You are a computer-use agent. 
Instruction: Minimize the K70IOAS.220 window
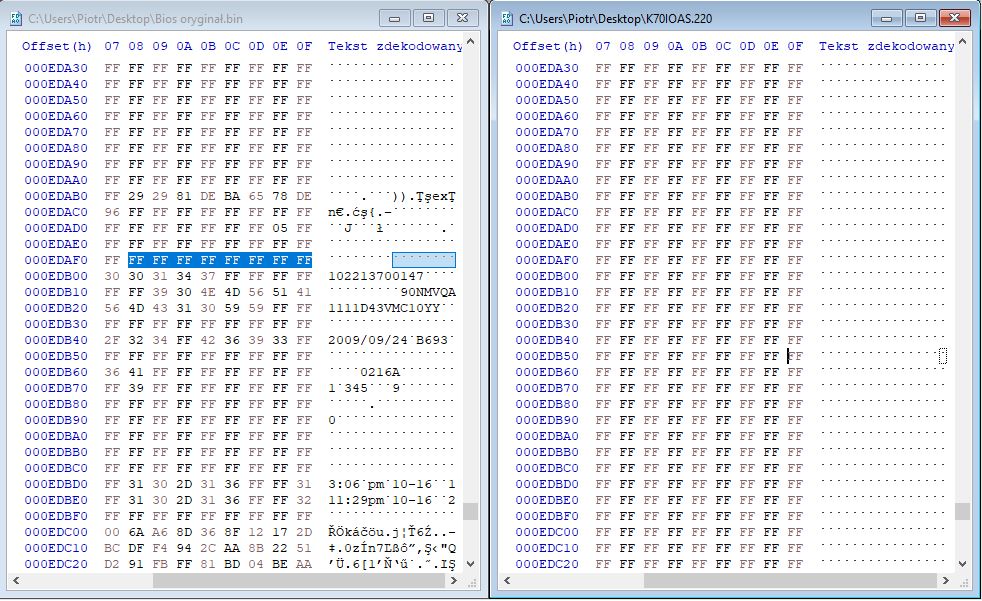click(x=886, y=18)
